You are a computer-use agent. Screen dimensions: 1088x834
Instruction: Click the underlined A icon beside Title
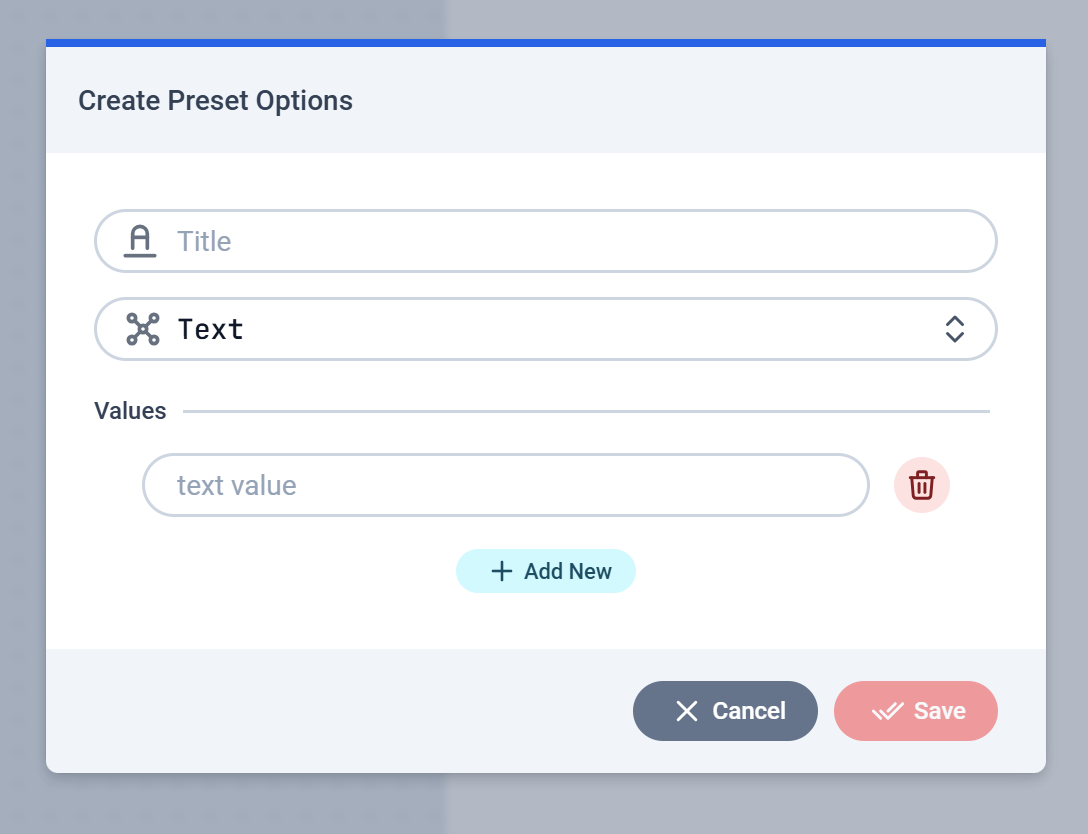[140, 241]
